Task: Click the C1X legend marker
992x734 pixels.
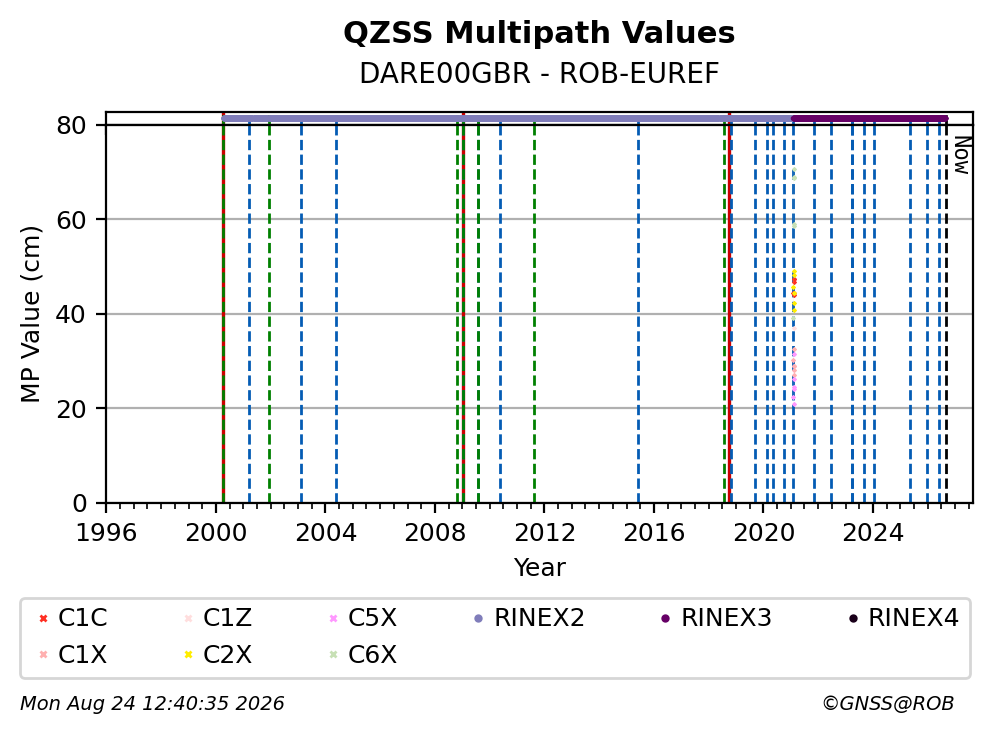Action: (x=43, y=655)
